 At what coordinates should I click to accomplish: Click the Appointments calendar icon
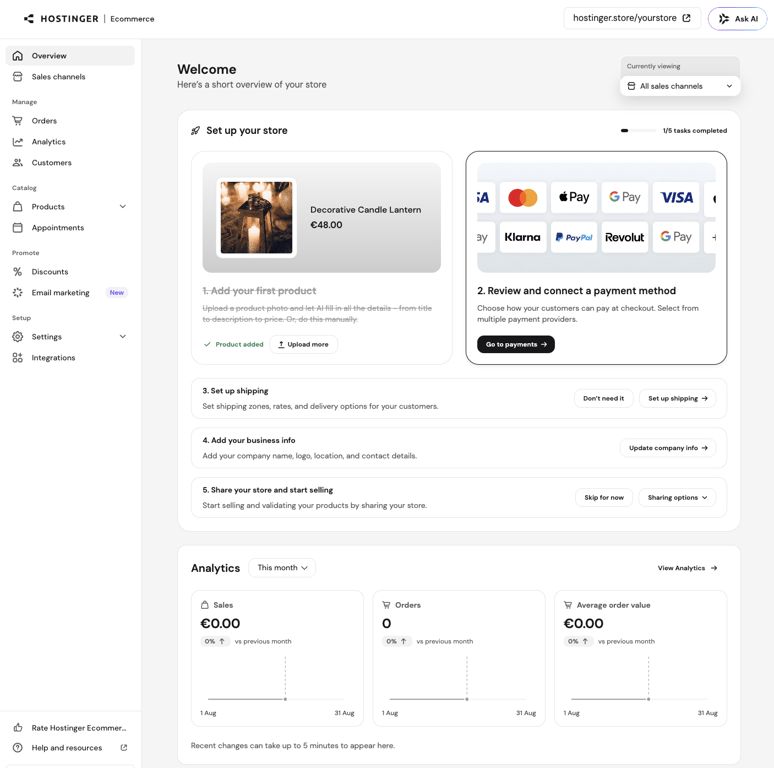point(18,228)
